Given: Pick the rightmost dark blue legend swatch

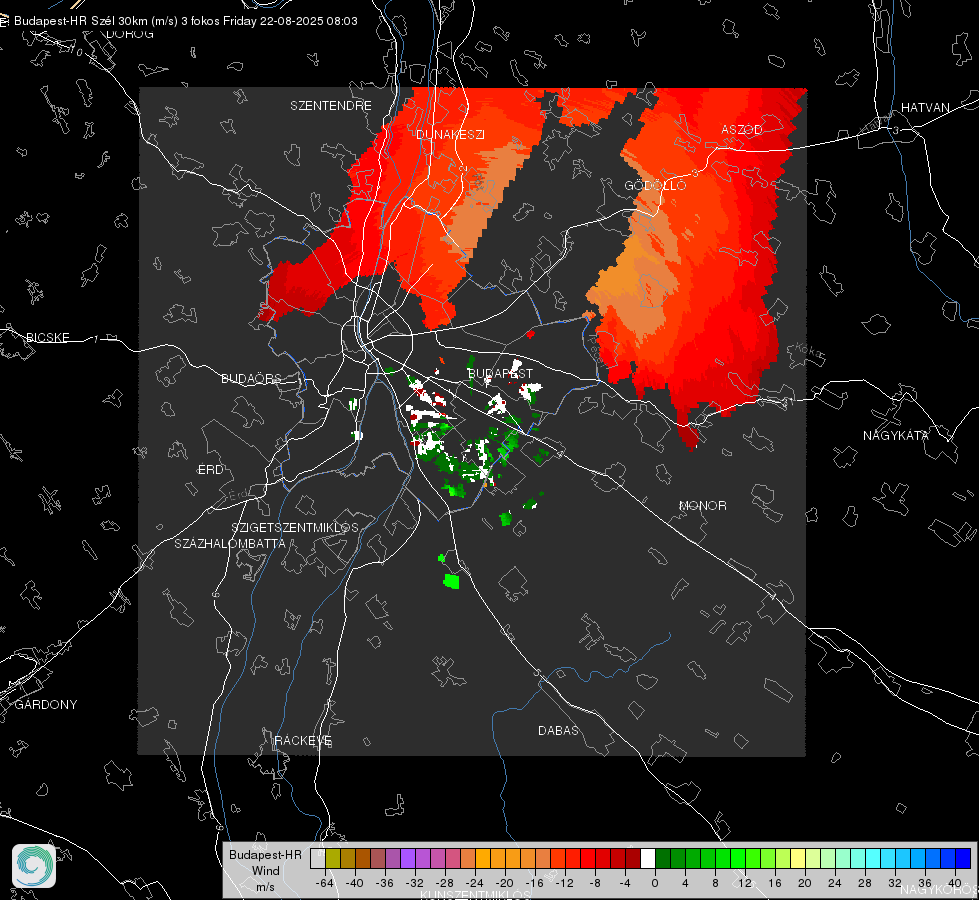Looking at the screenshot, I should (963, 858).
